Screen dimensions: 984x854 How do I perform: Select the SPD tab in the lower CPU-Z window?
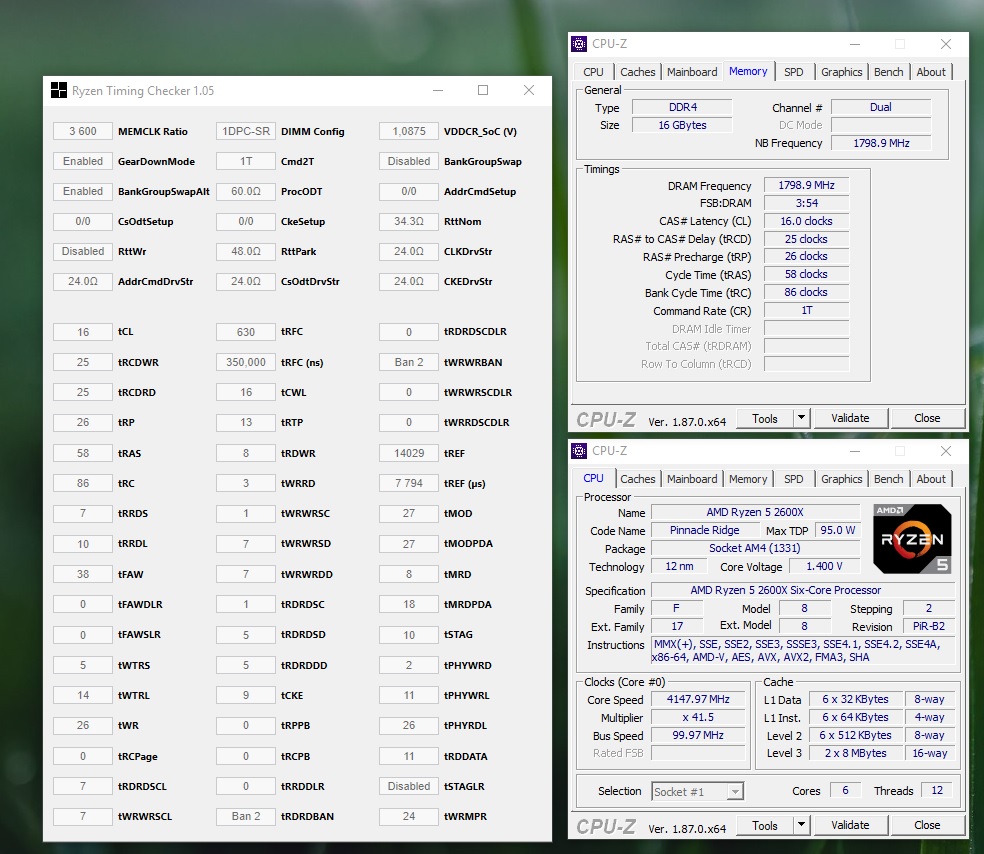[793, 479]
